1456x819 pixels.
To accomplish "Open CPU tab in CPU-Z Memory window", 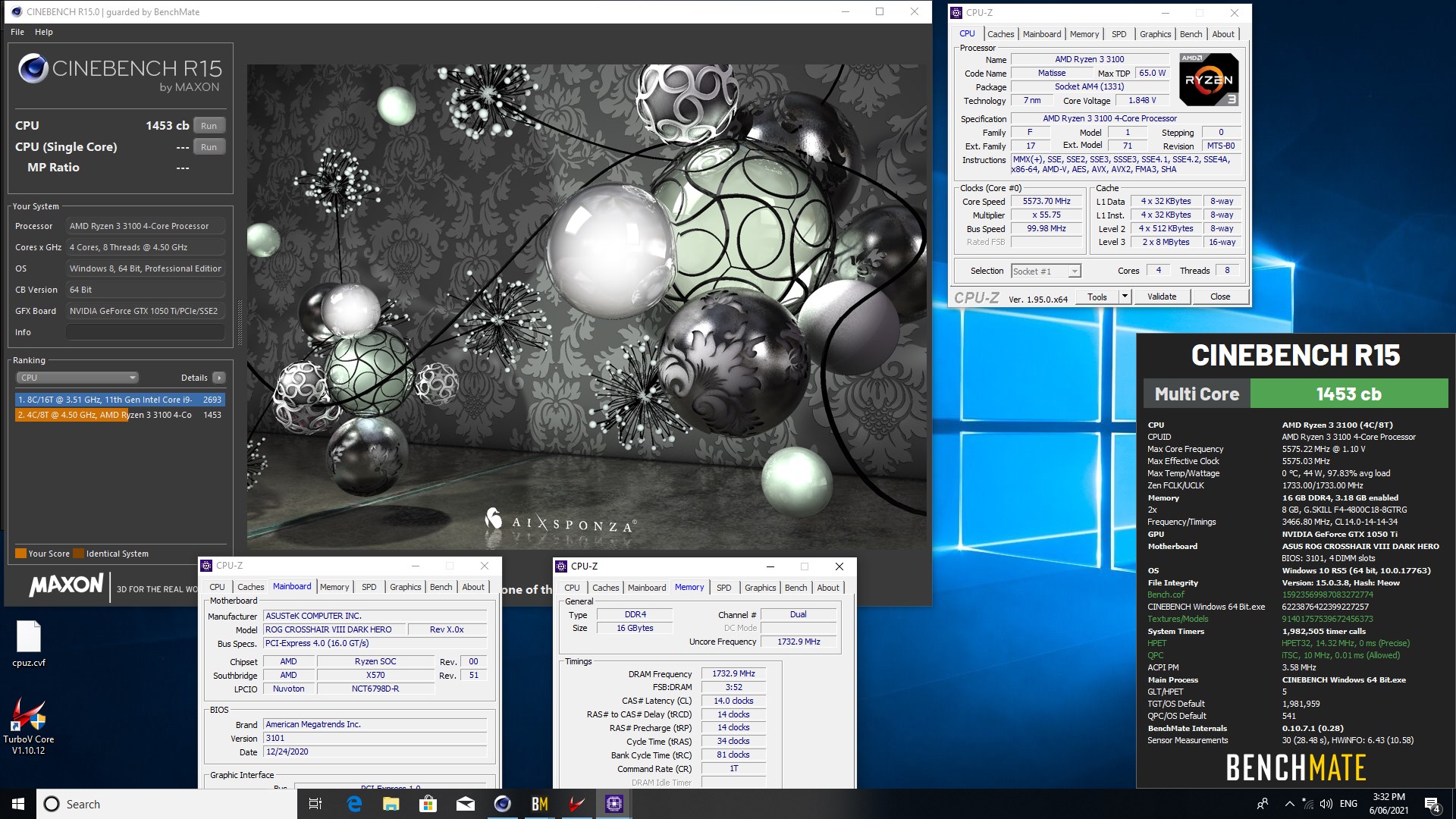I will [x=572, y=588].
